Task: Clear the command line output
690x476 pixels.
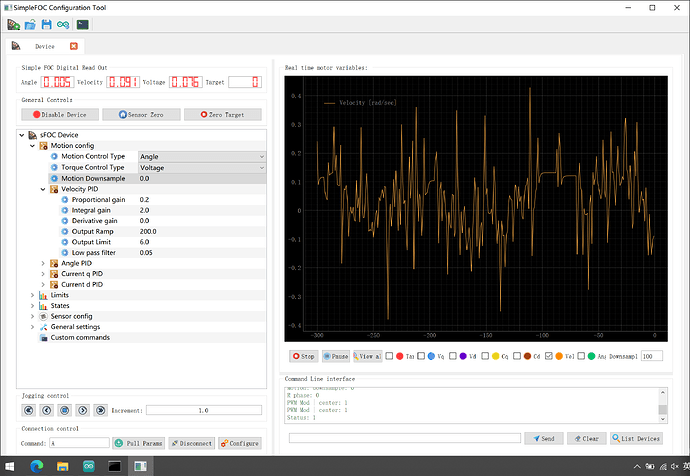Action: pos(587,439)
